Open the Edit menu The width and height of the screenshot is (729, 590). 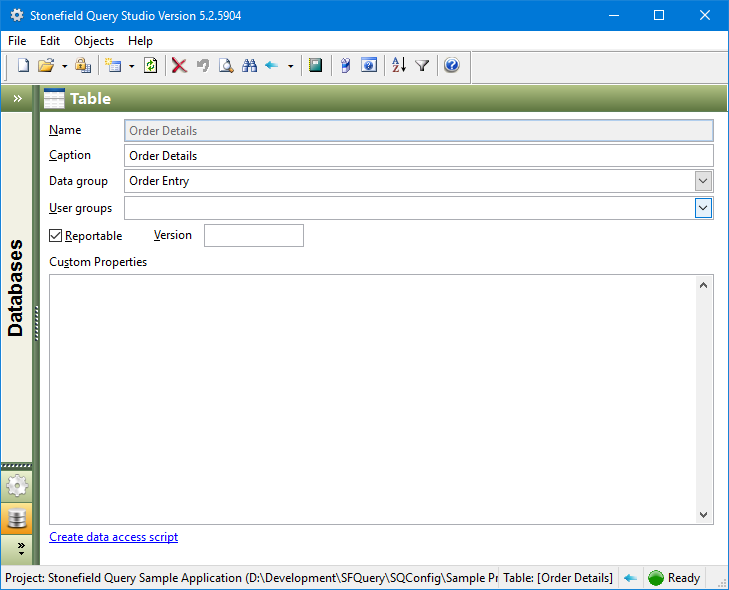click(x=50, y=41)
